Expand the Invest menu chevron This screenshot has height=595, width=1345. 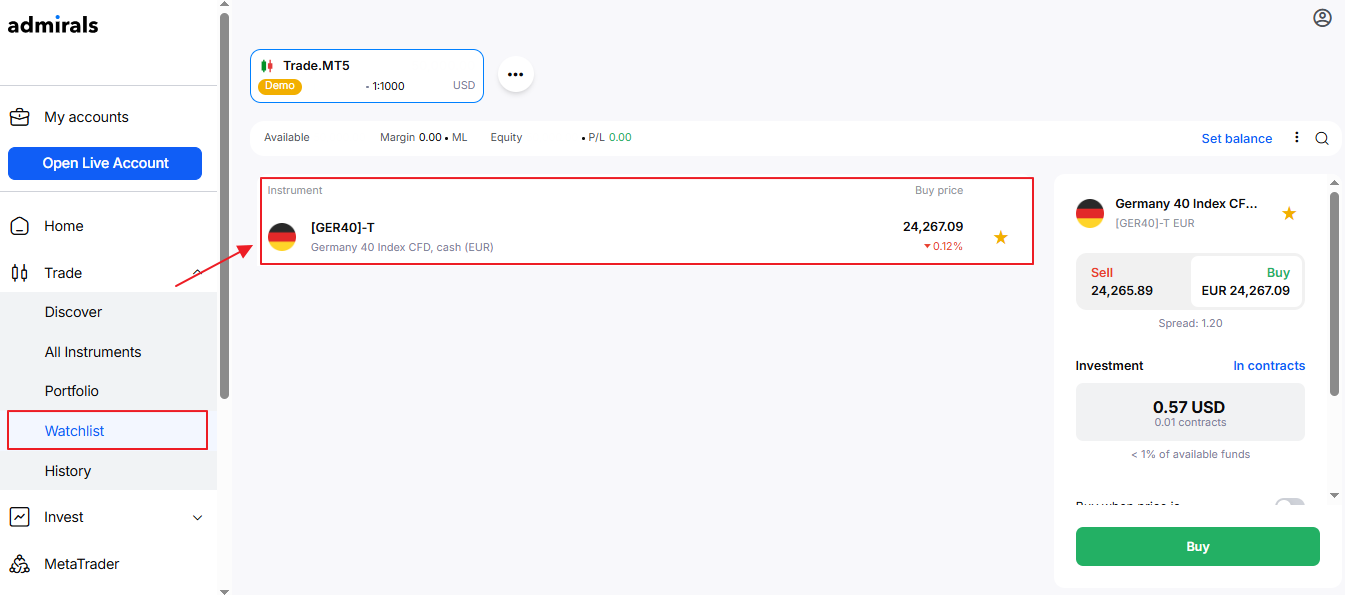[197, 518]
